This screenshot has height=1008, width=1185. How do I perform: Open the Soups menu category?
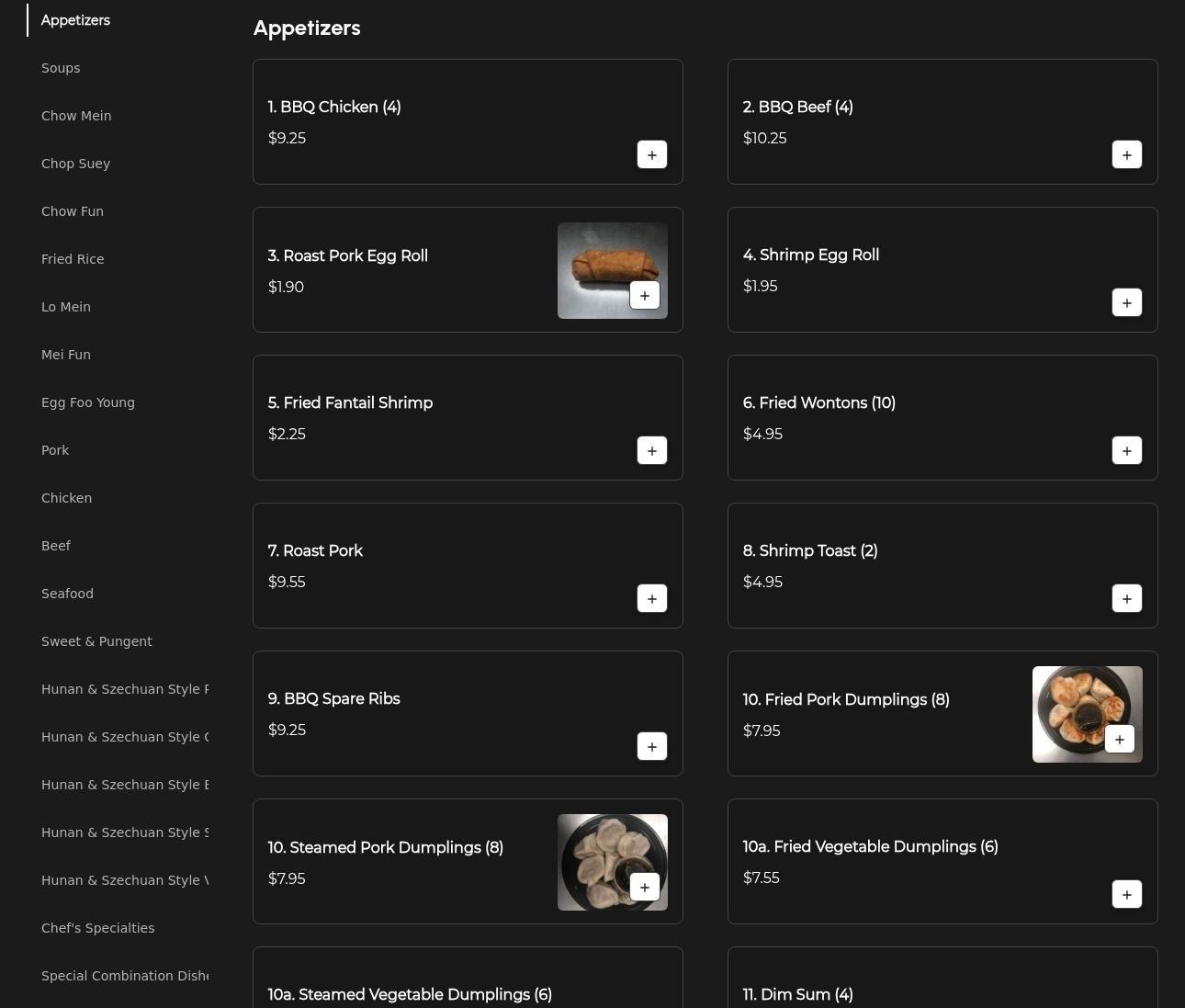[61, 68]
